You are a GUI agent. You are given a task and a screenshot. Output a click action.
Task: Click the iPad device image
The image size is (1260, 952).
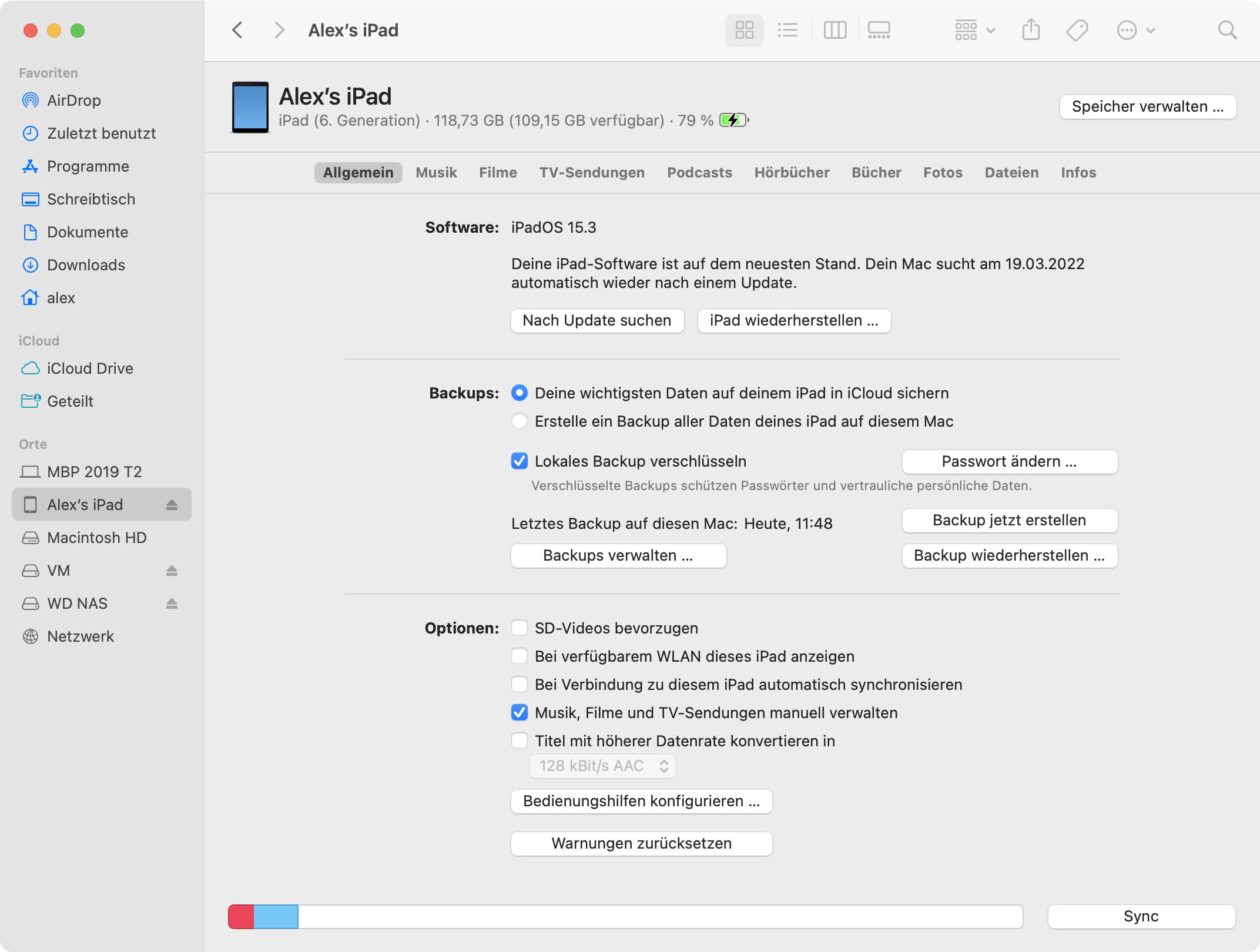pyautogui.click(x=250, y=107)
